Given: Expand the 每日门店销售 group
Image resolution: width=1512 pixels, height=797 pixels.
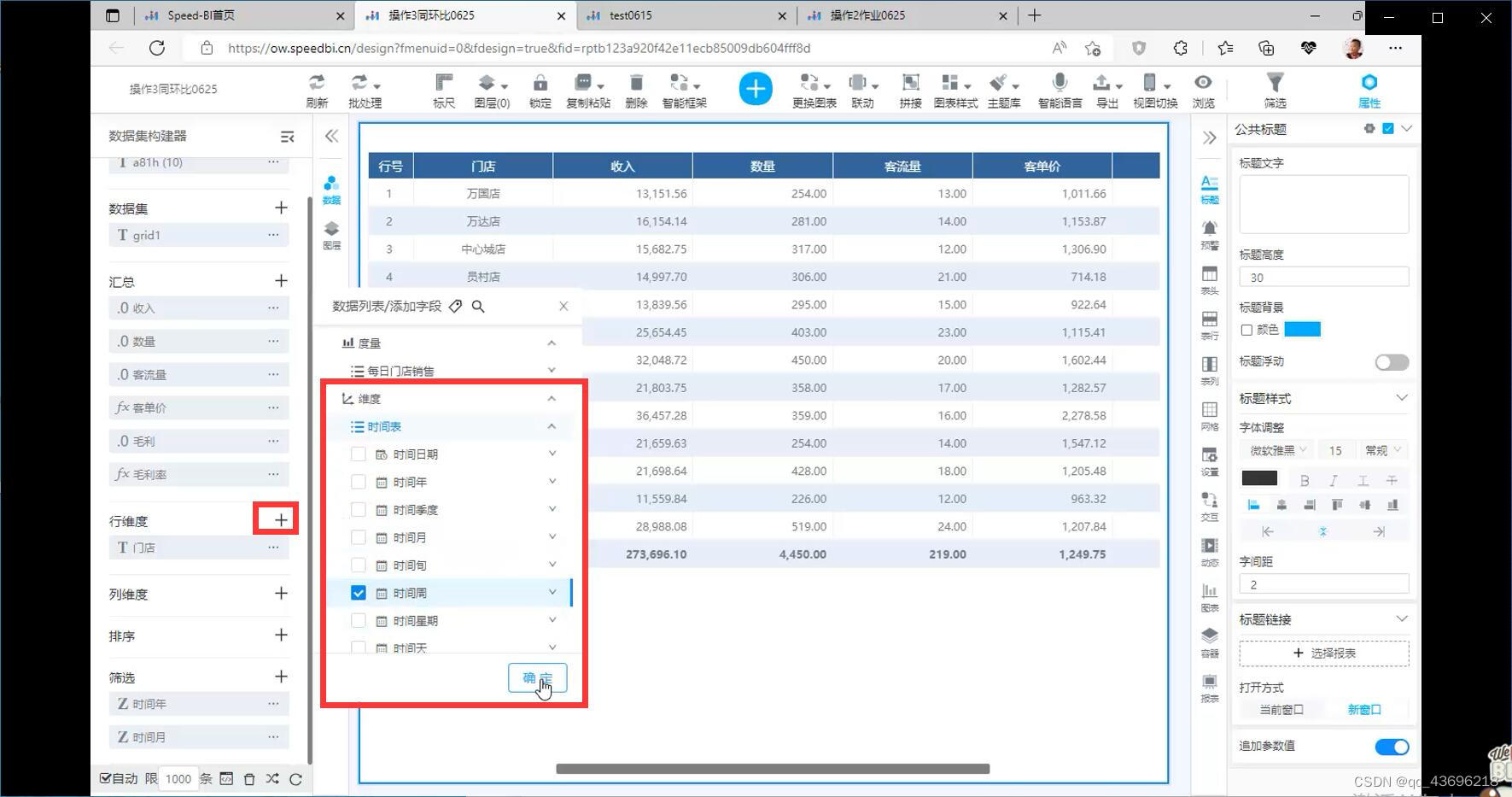Looking at the screenshot, I should pos(552,371).
